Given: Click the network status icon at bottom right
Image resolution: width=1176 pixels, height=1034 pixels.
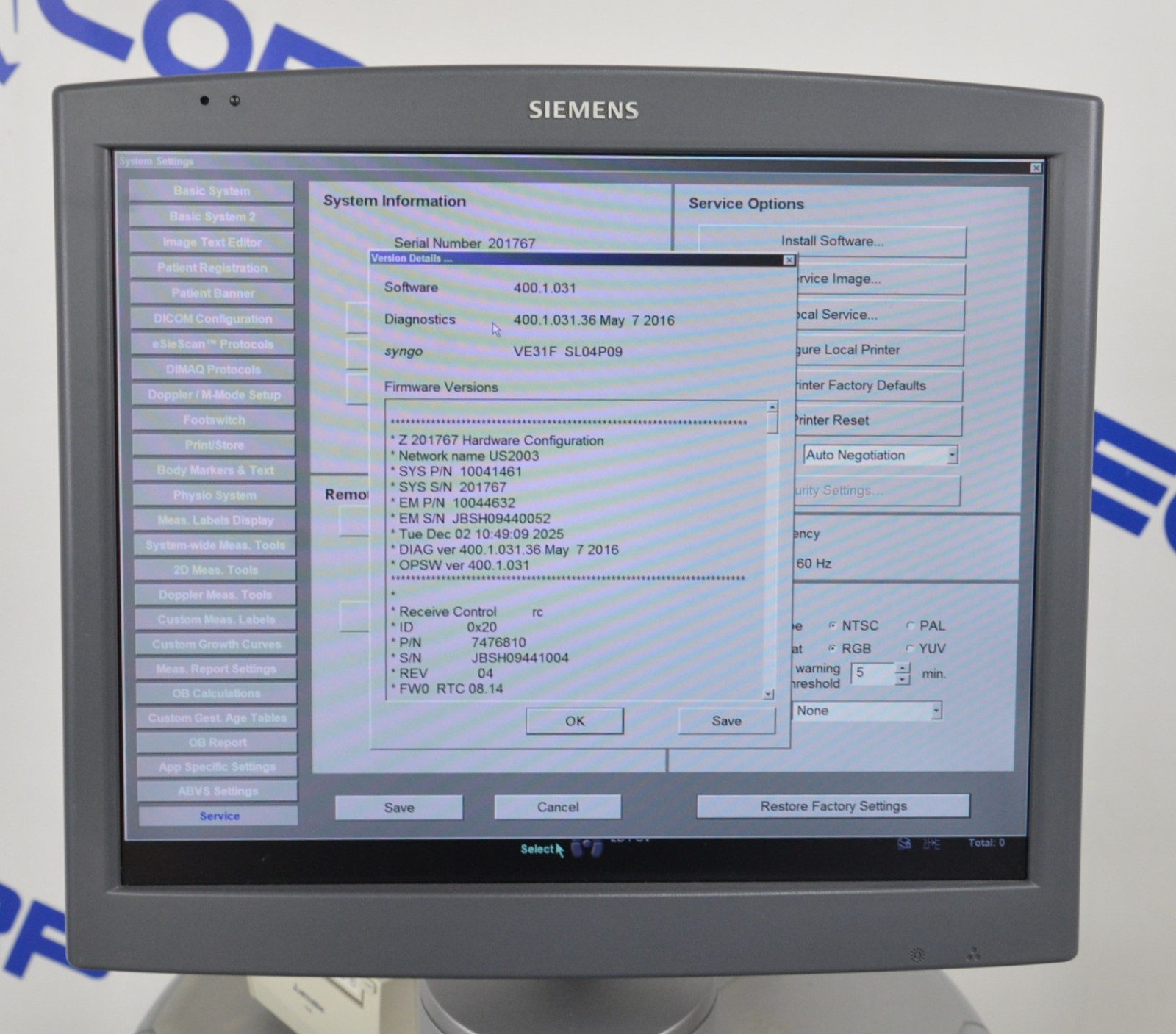Looking at the screenshot, I should (x=931, y=844).
